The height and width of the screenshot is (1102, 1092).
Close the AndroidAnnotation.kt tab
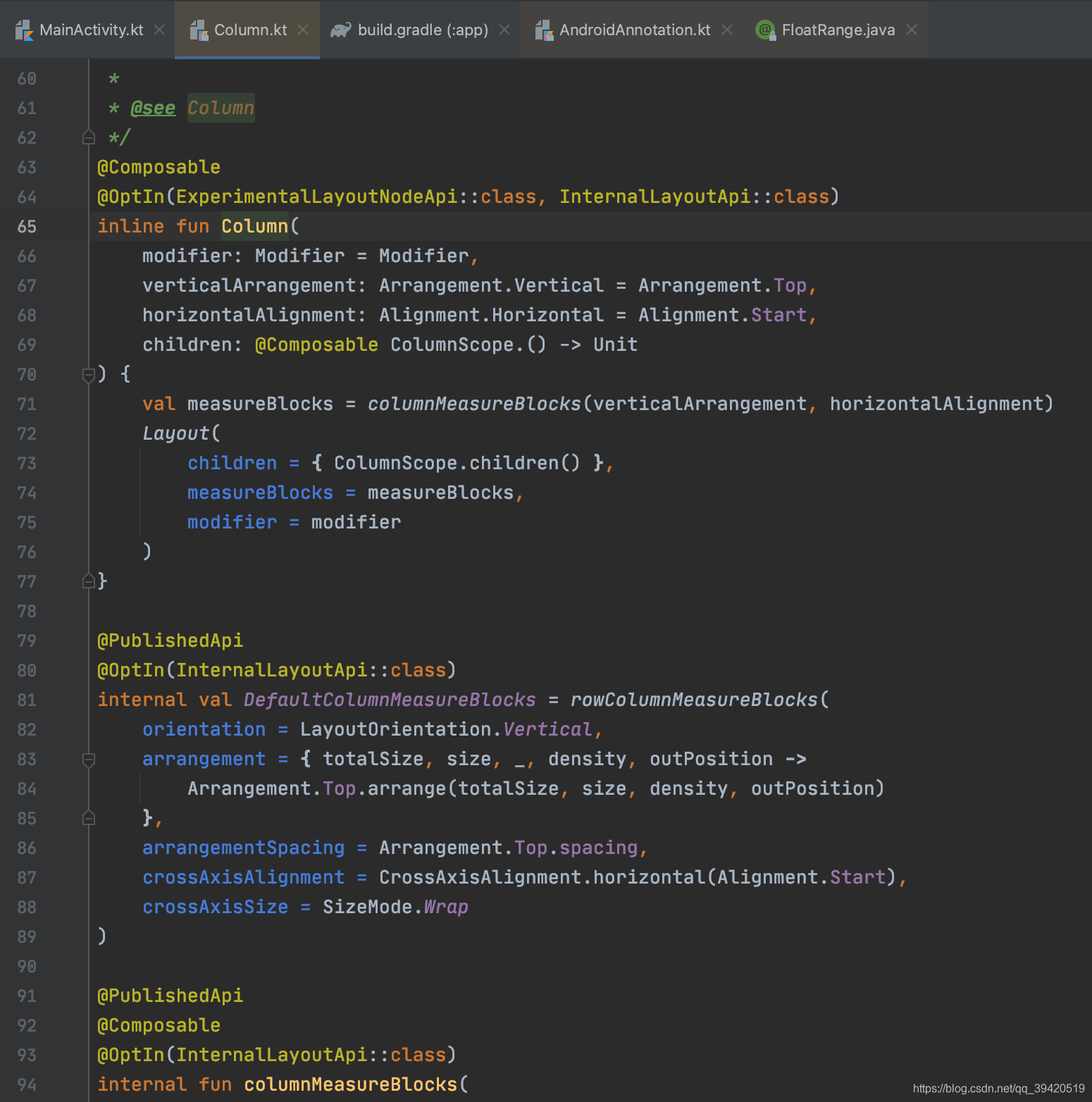click(x=727, y=30)
